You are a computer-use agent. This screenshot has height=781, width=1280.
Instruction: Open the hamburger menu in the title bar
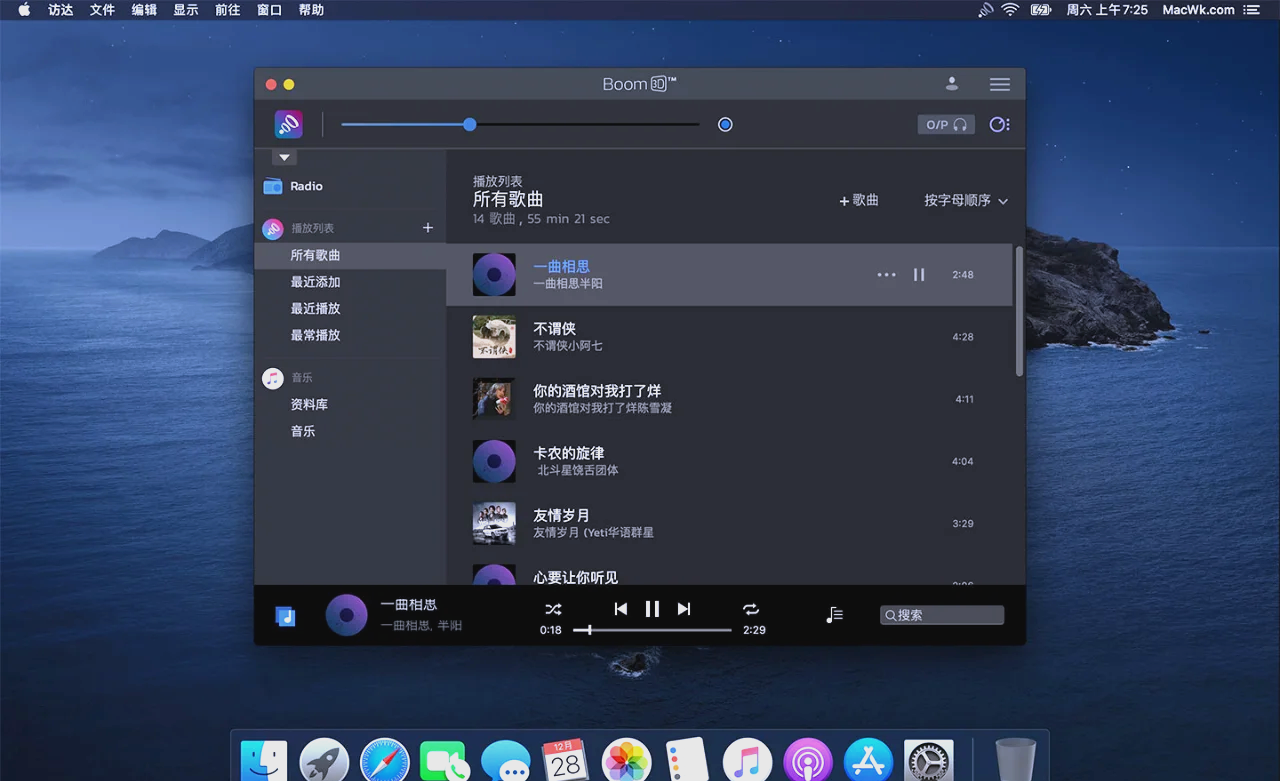point(999,84)
